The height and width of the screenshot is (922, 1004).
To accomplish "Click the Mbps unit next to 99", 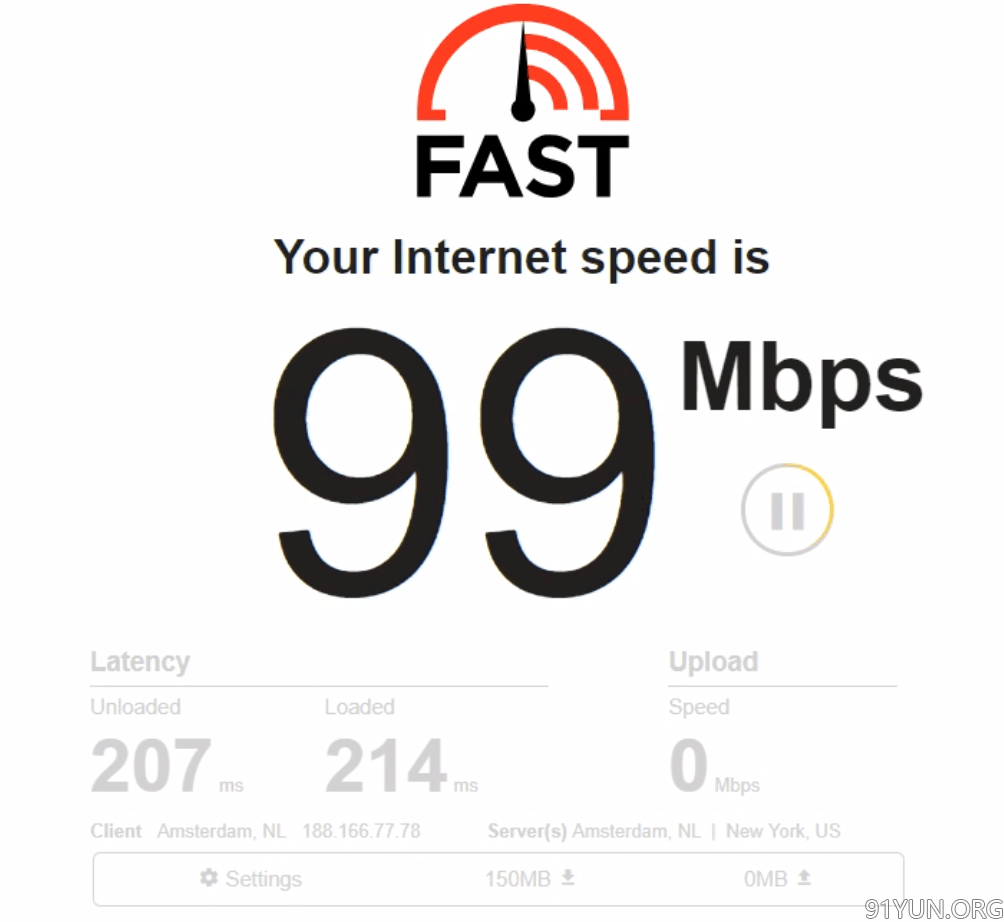I will [x=802, y=383].
